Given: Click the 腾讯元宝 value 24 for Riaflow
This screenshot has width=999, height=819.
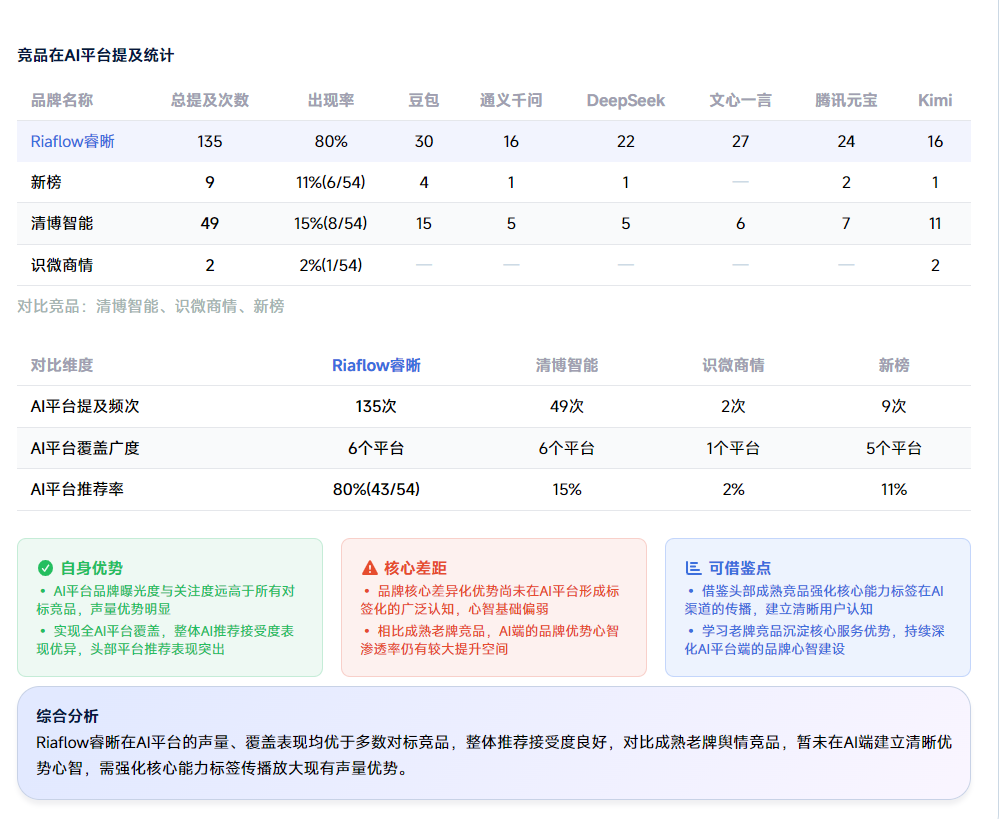Looking at the screenshot, I should coord(846,141).
